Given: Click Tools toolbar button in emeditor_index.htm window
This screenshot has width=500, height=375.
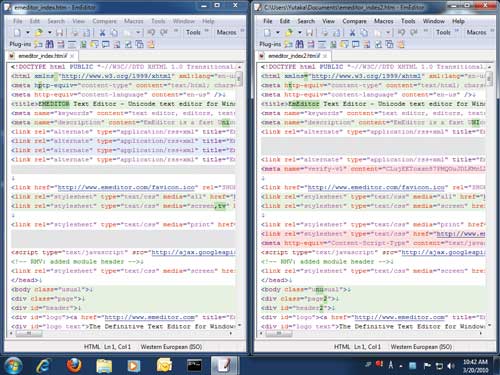Looking at the screenshot, I should [193, 32].
